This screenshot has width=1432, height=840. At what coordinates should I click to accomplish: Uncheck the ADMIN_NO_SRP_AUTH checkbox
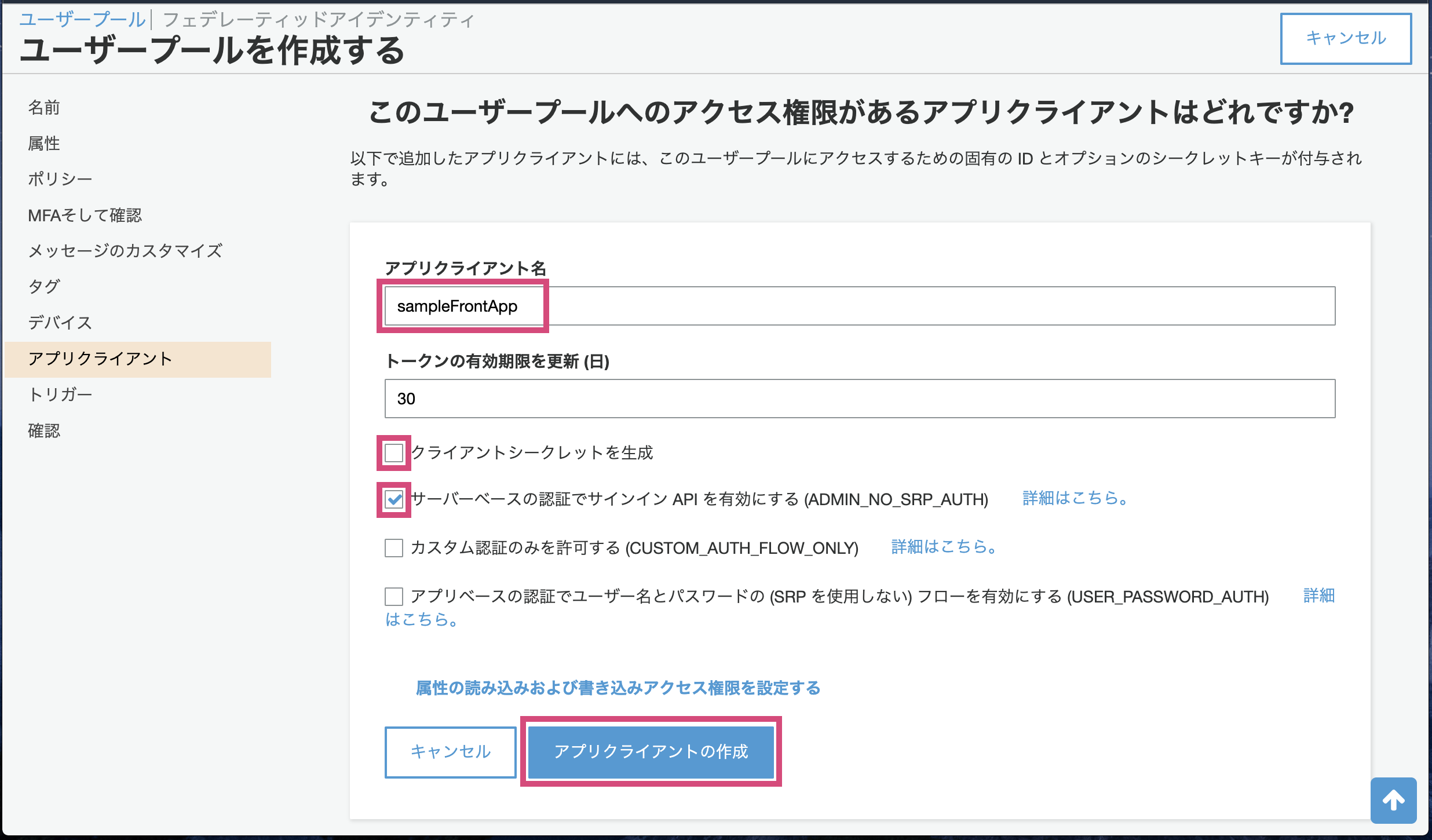click(394, 499)
